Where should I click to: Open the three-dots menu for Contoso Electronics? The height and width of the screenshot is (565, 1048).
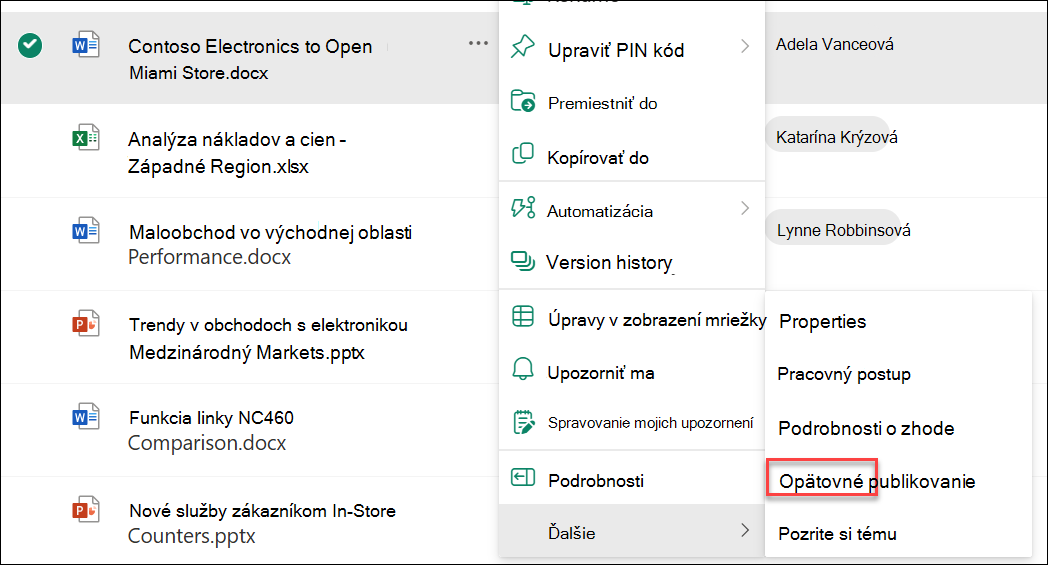[x=479, y=43]
